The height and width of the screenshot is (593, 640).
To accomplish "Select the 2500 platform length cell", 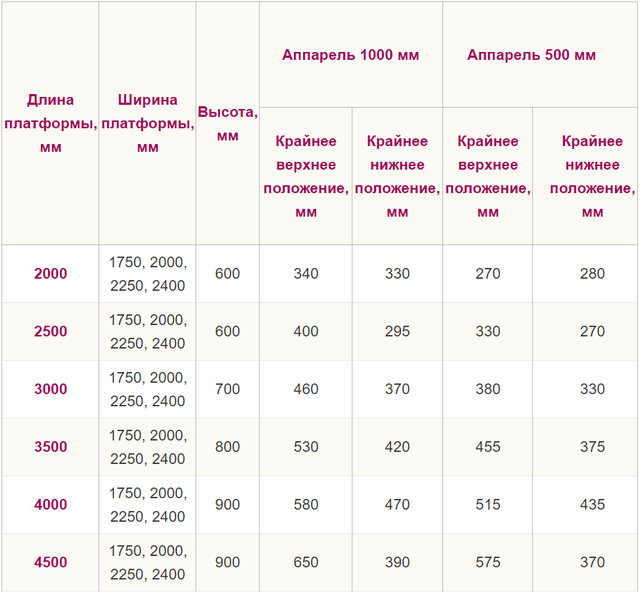I will [50, 332].
